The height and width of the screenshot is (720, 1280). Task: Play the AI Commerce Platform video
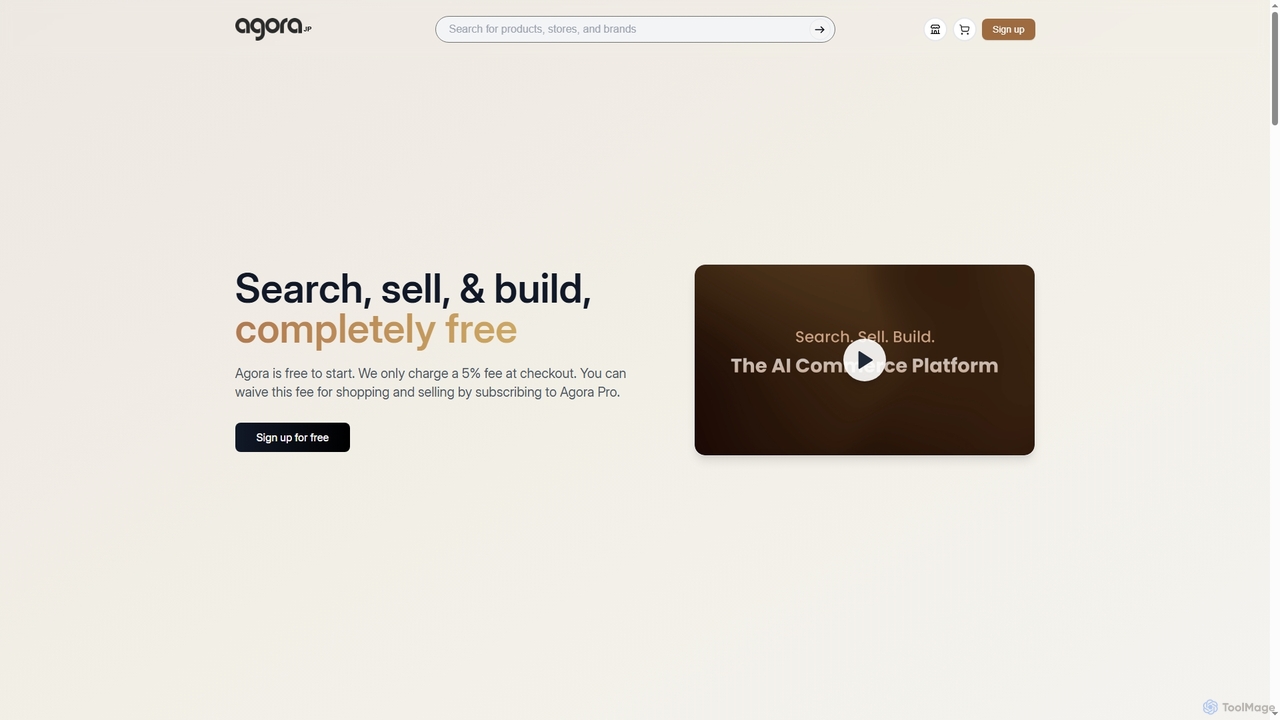point(864,360)
